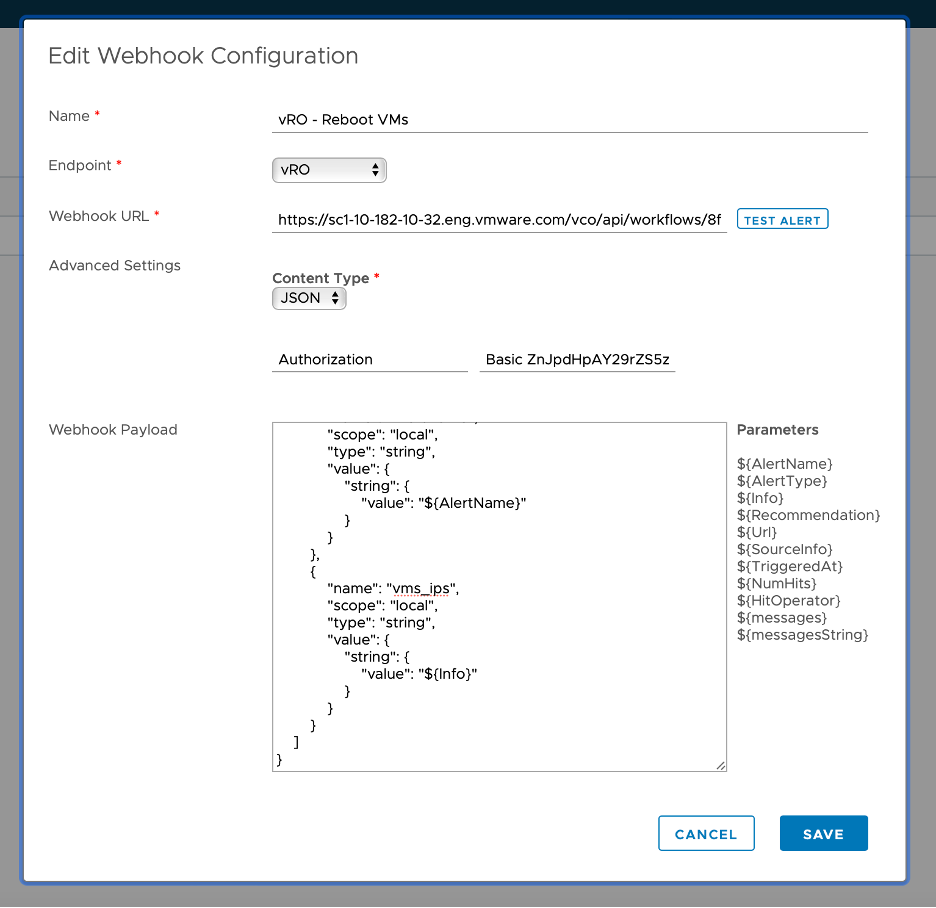This screenshot has width=936, height=908.
Task: Cancel the webhook configuration dialog
Action: [x=705, y=833]
